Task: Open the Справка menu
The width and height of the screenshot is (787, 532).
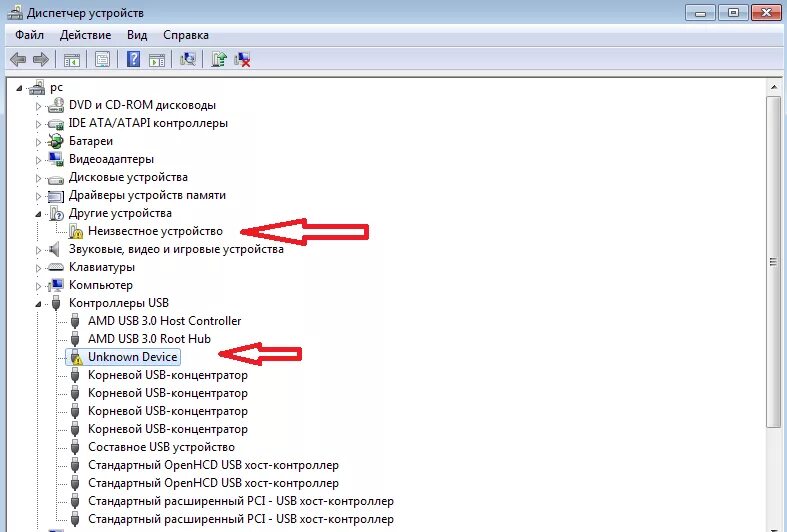Action: coord(186,35)
